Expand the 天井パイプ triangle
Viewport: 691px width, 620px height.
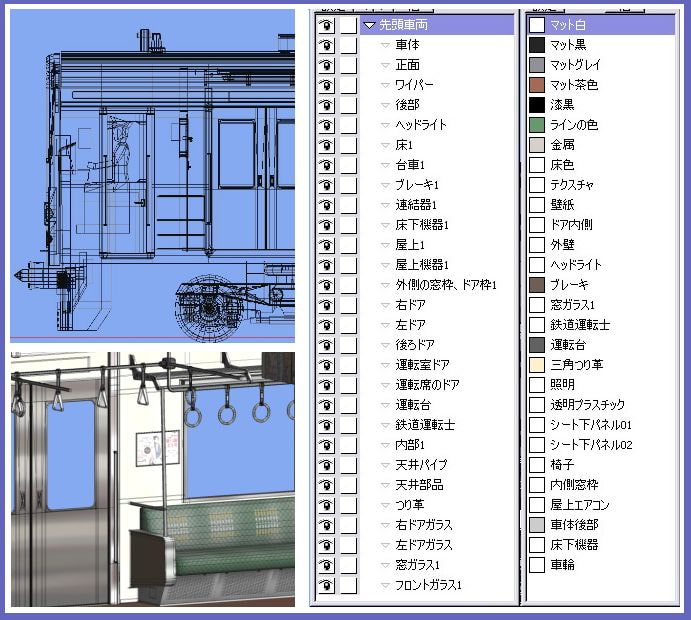click(385, 465)
